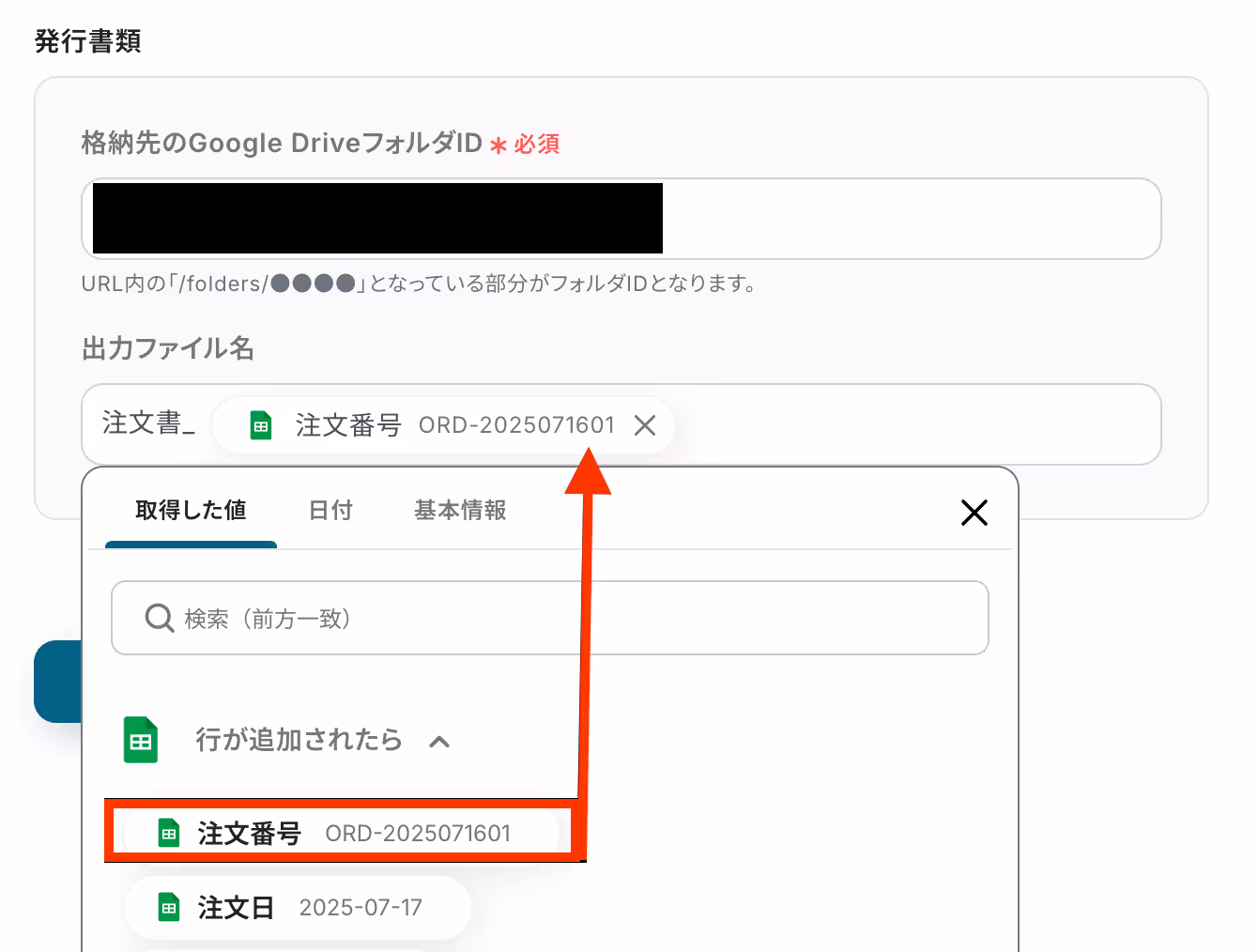Click the 行が追加されたら section header
The image size is (1258, 952).
287,740
